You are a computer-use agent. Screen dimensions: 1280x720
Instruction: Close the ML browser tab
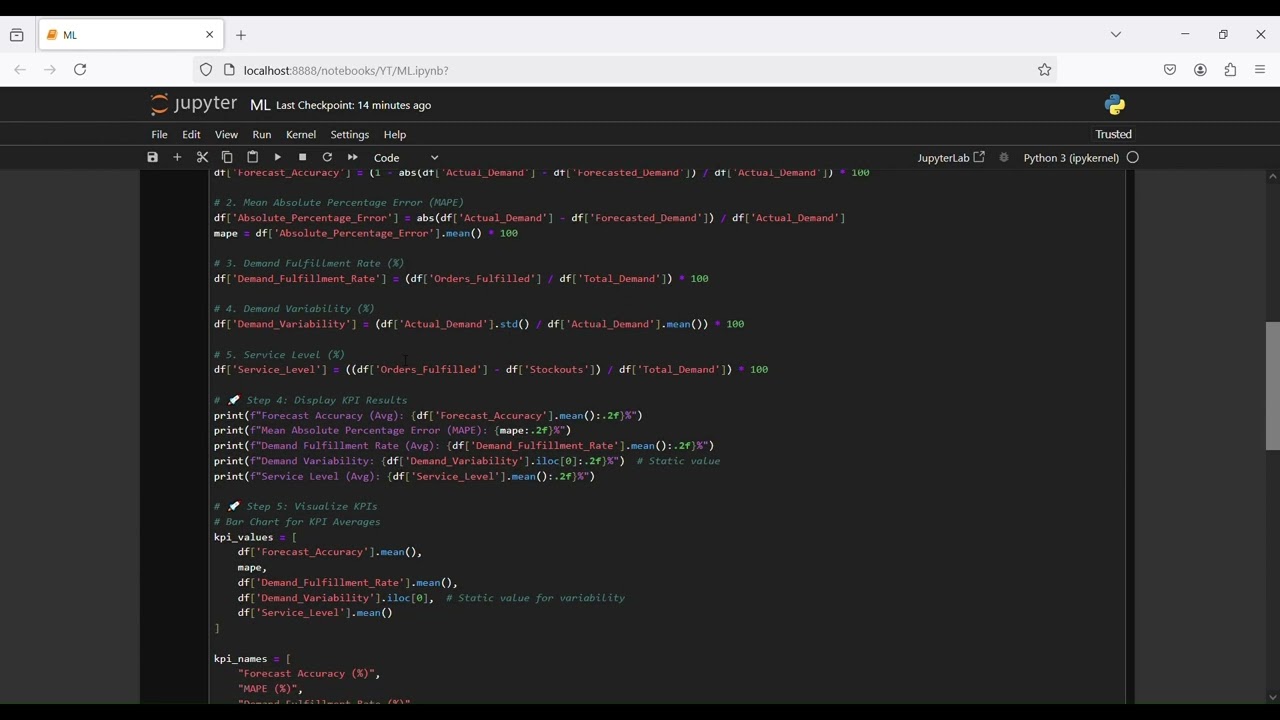click(210, 35)
